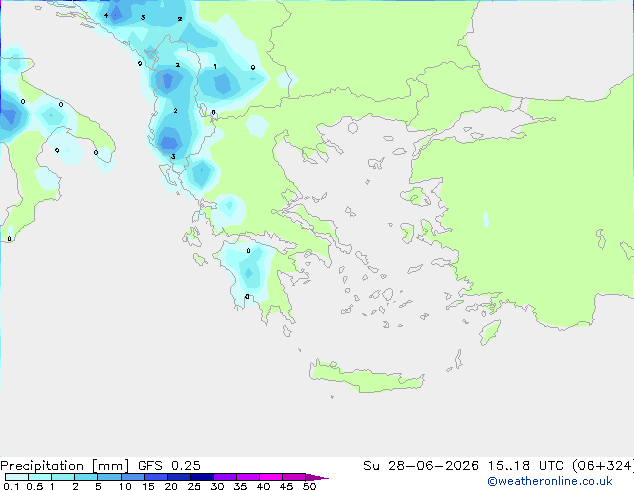Click the legend swatch between 40 and 45
The image size is (634, 490).
[271, 477]
